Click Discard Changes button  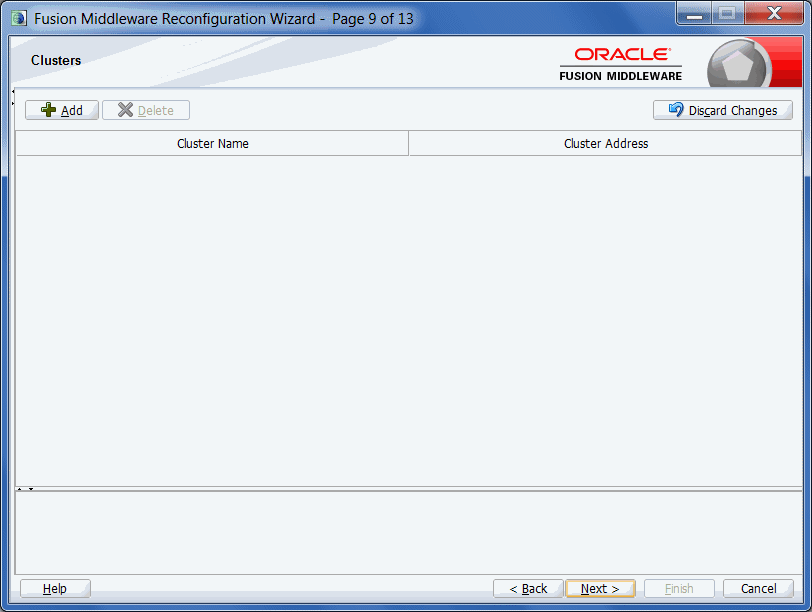[x=723, y=110]
